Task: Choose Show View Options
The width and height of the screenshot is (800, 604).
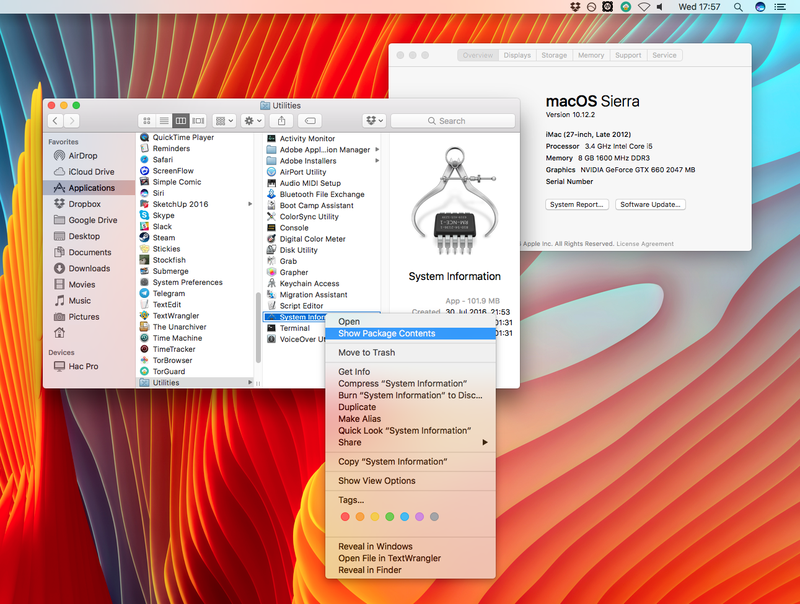Action: click(x=411, y=481)
